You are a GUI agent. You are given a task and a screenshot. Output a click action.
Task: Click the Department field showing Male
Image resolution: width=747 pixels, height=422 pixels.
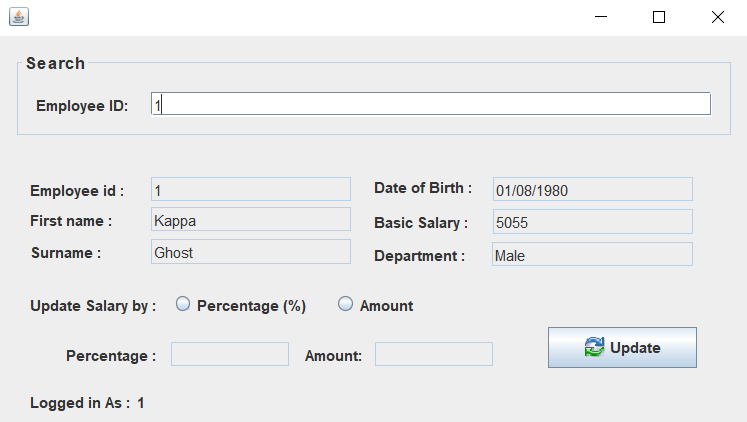(x=592, y=255)
